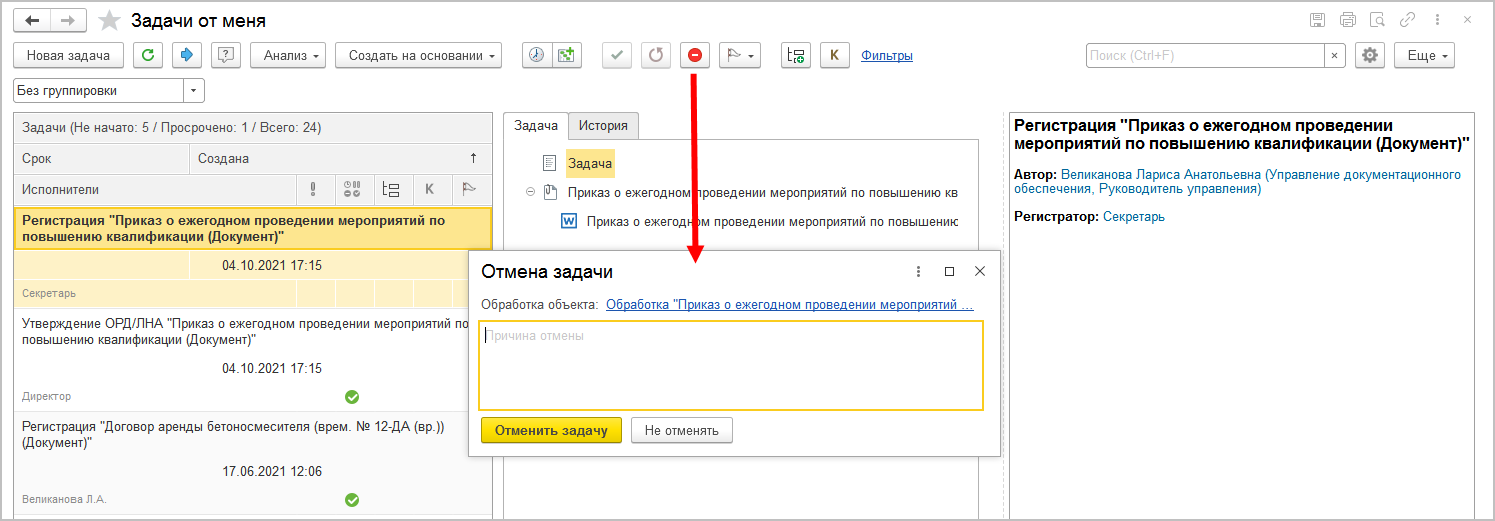
Task: Open the Секретарь registrar link
Action: click(1134, 216)
